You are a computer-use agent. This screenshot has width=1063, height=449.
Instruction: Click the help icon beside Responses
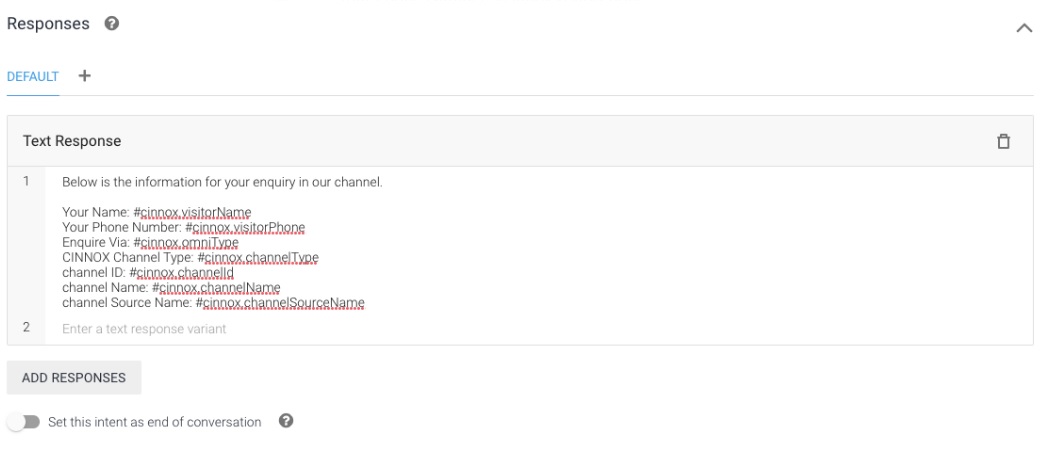point(112,24)
